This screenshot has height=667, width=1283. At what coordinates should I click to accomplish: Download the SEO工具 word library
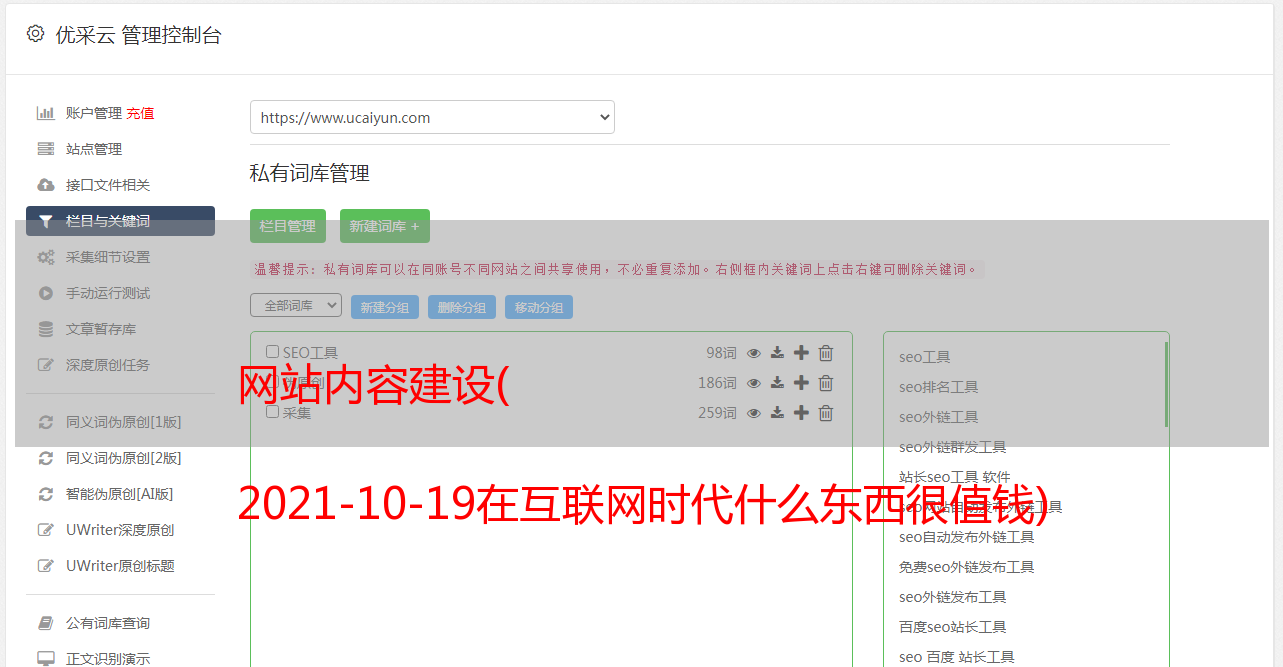777,353
